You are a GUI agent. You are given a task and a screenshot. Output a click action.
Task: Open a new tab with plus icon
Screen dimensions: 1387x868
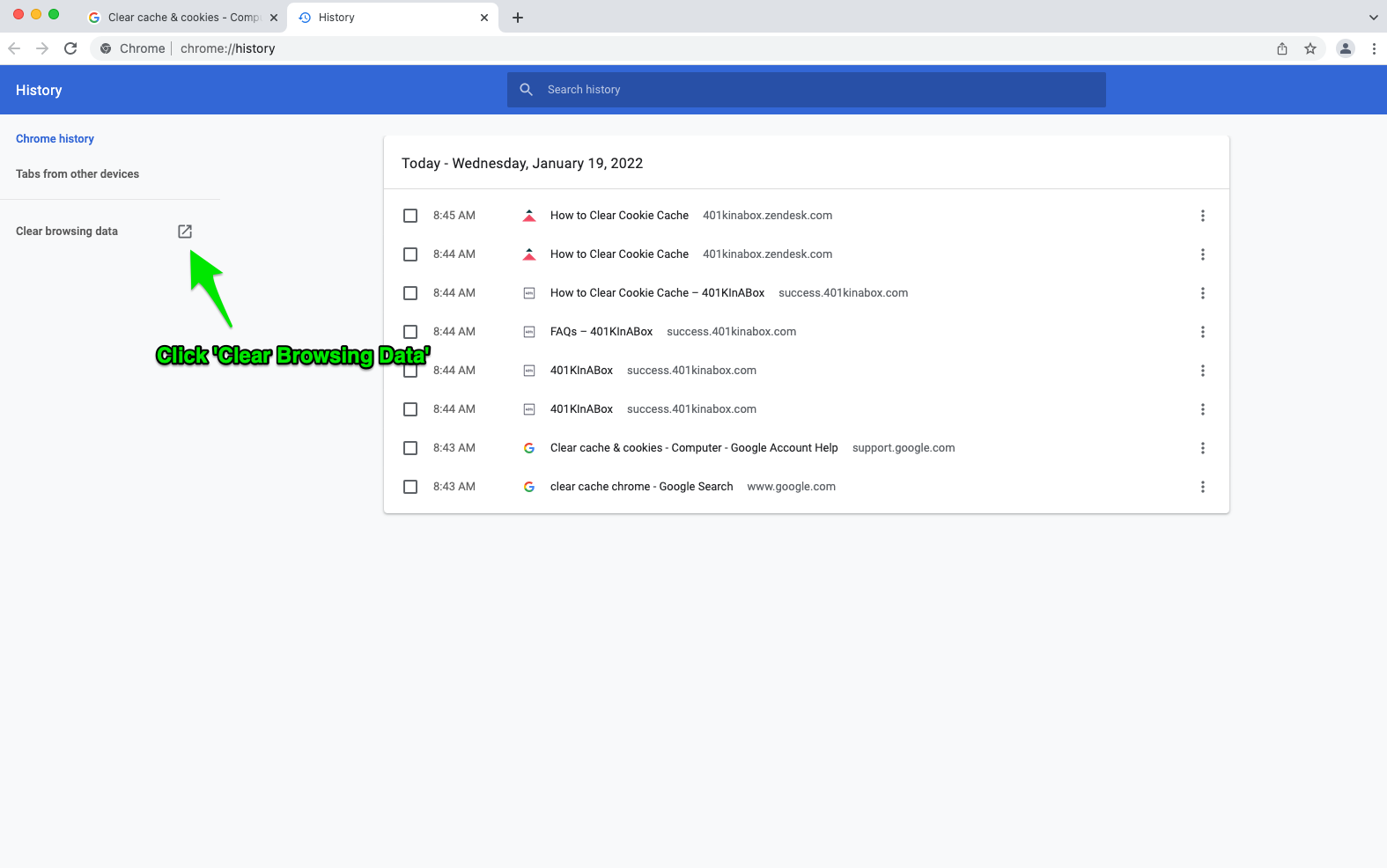pos(518,18)
